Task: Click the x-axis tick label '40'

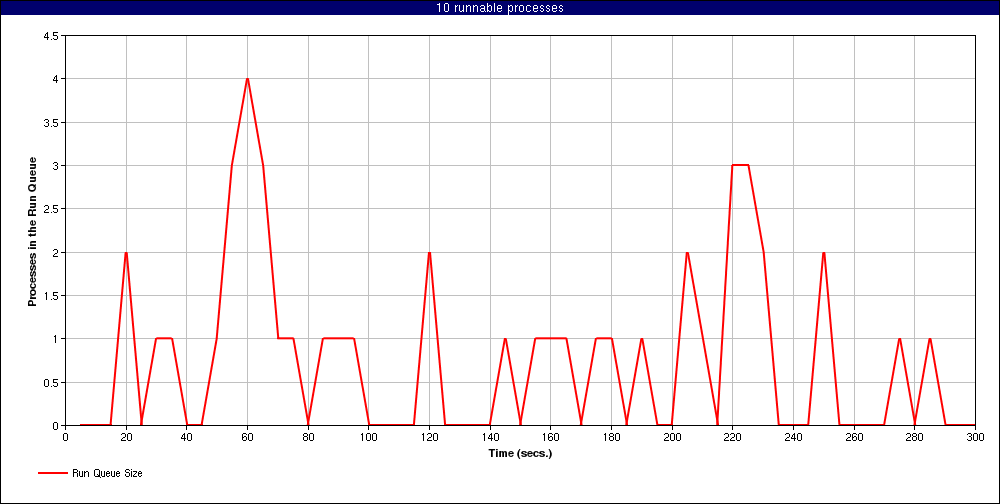Action: pyautogui.click(x=187, y=437)
